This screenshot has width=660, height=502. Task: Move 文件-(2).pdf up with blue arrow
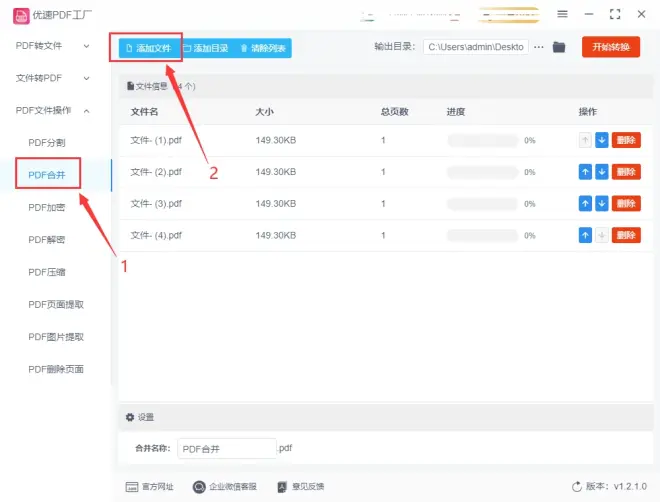(x=585, y=172)
